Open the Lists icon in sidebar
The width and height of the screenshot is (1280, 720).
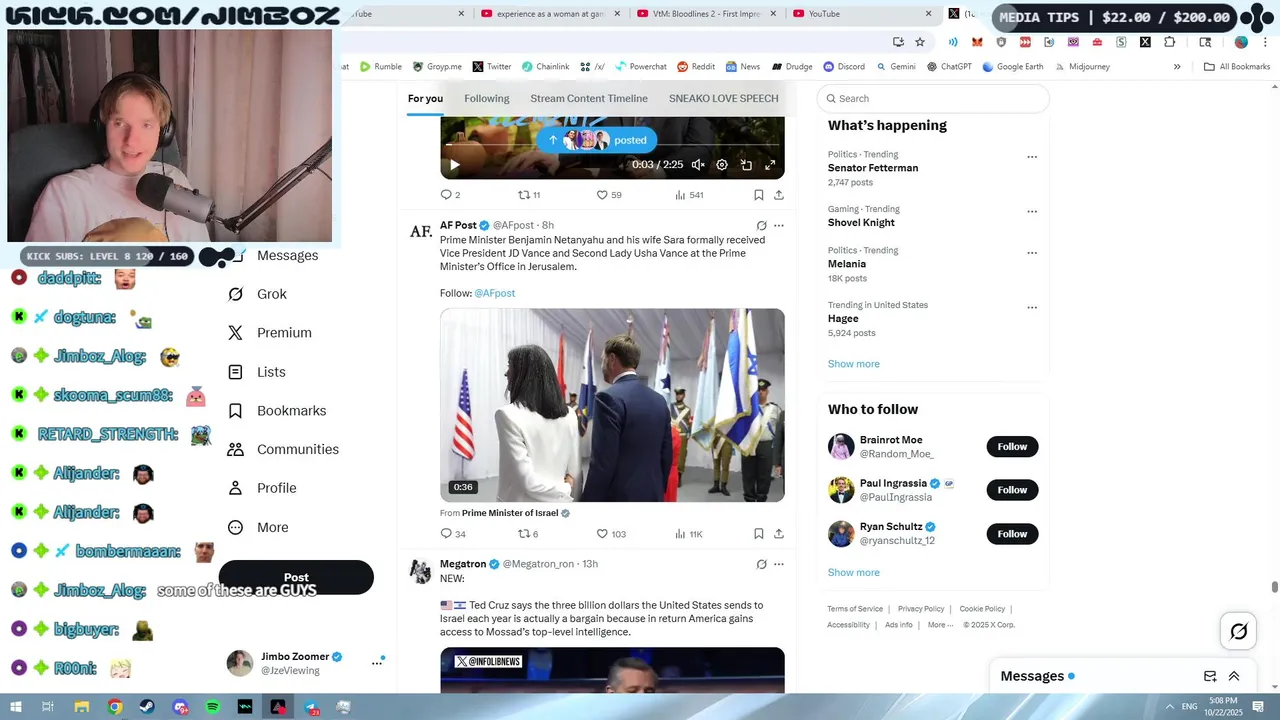pyautogui.click(x=235, y=372)
